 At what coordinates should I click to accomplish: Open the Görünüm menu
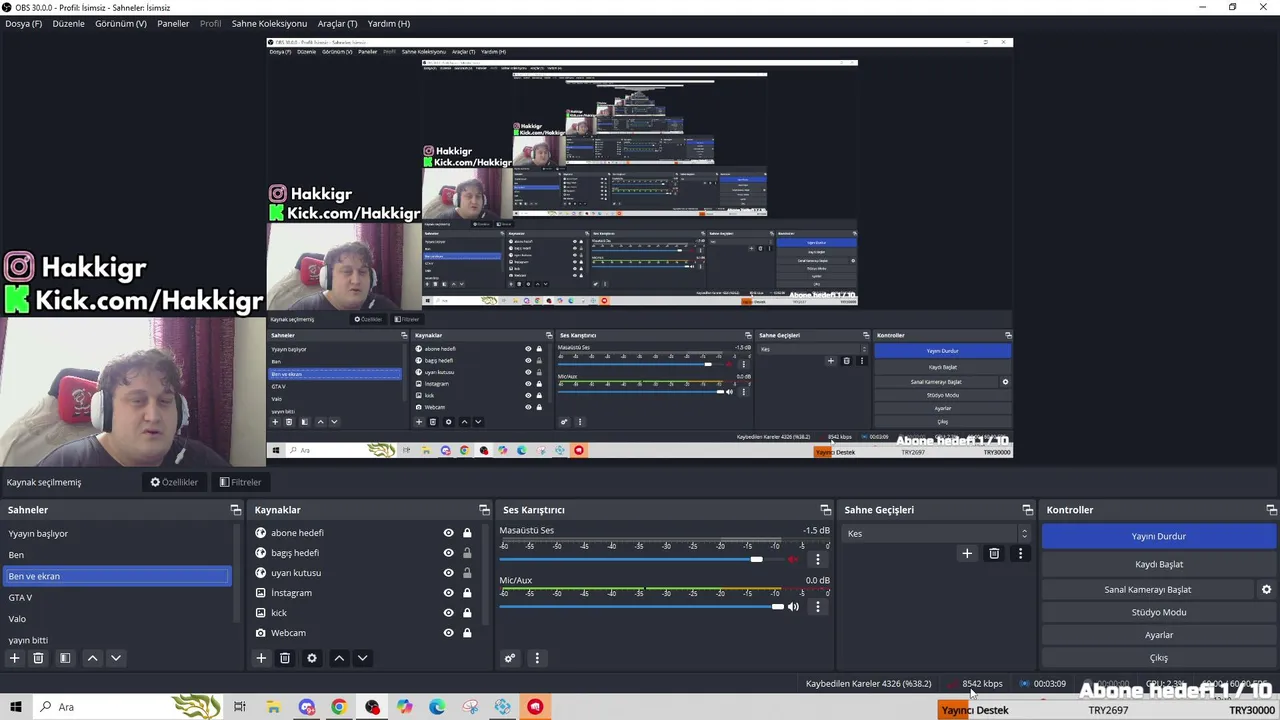[x=121, y=23]
